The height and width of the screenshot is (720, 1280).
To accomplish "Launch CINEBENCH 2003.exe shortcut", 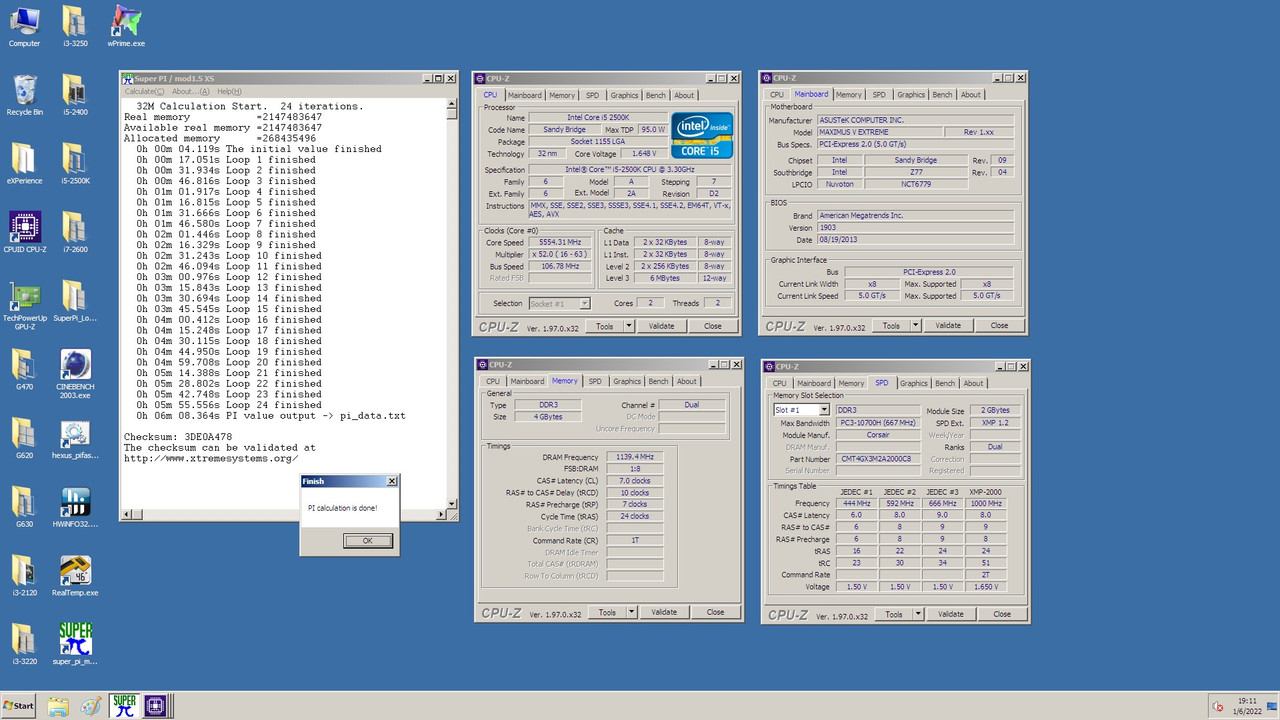I will click(75, 375).
